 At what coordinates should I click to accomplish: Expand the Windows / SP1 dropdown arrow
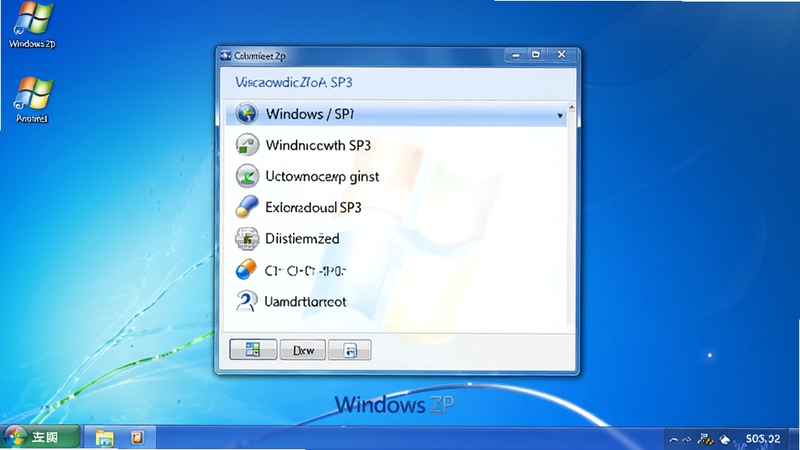point(560,116)
